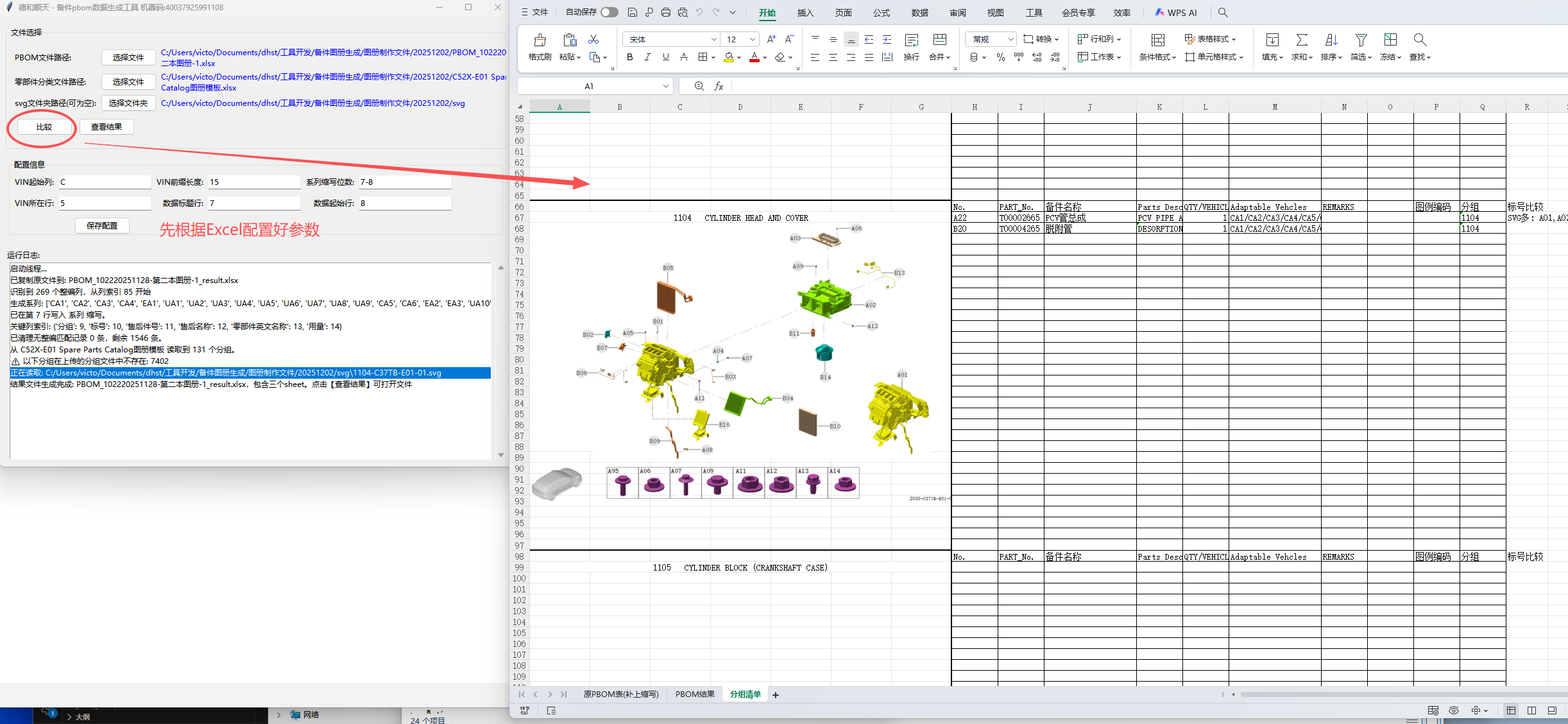Image resolution: width=1568 pixels, height=724 pixels.
Task: Click the Print icon in quick toolbar
Action: [x=665, y=12]
